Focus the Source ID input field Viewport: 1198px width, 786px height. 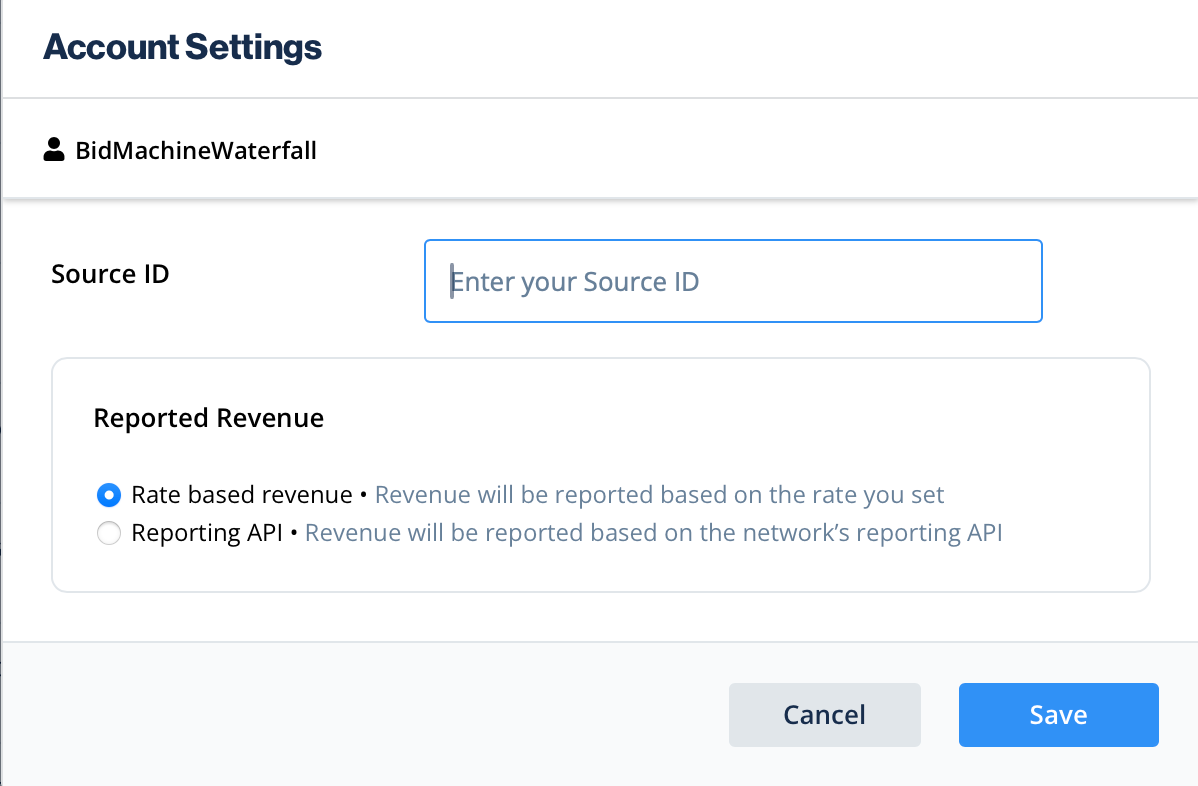[732, 281]
